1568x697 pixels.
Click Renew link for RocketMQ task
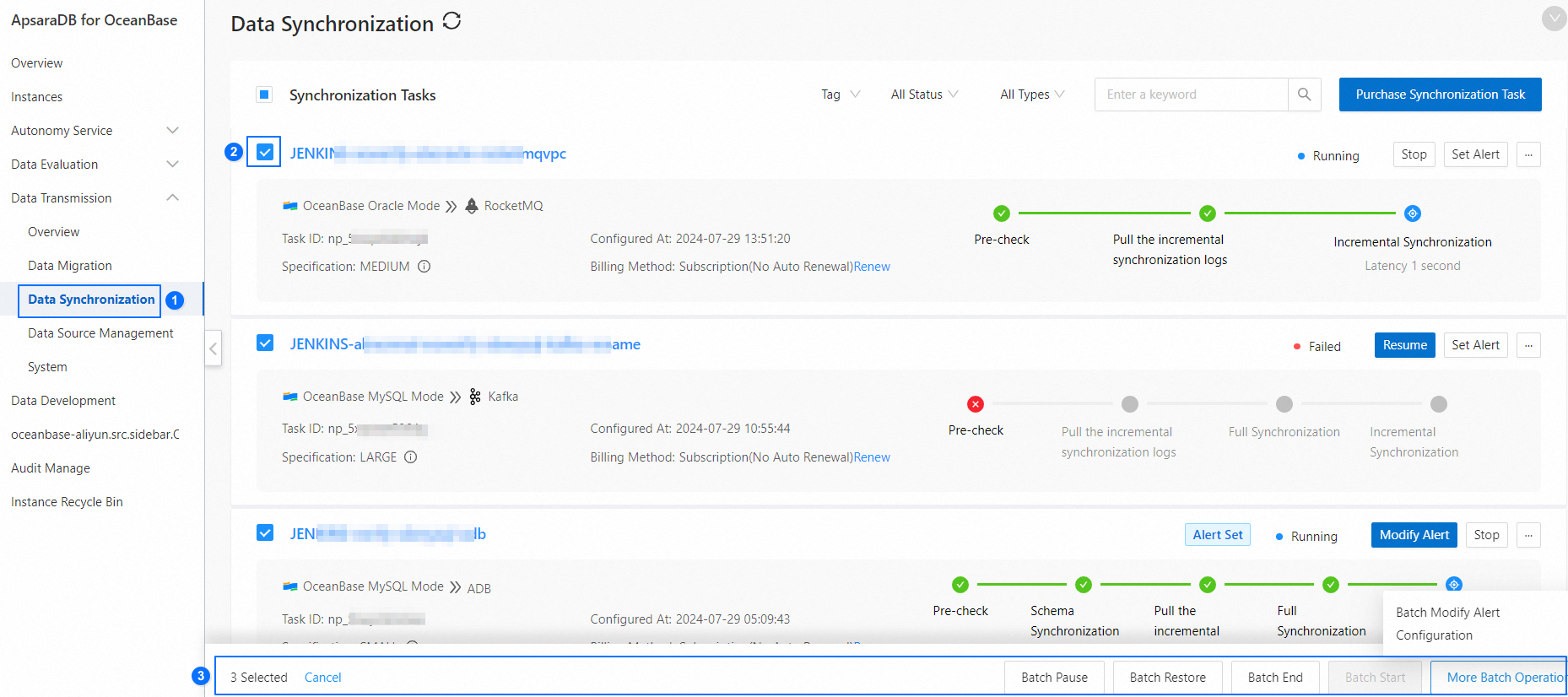[x=872, y=267]
